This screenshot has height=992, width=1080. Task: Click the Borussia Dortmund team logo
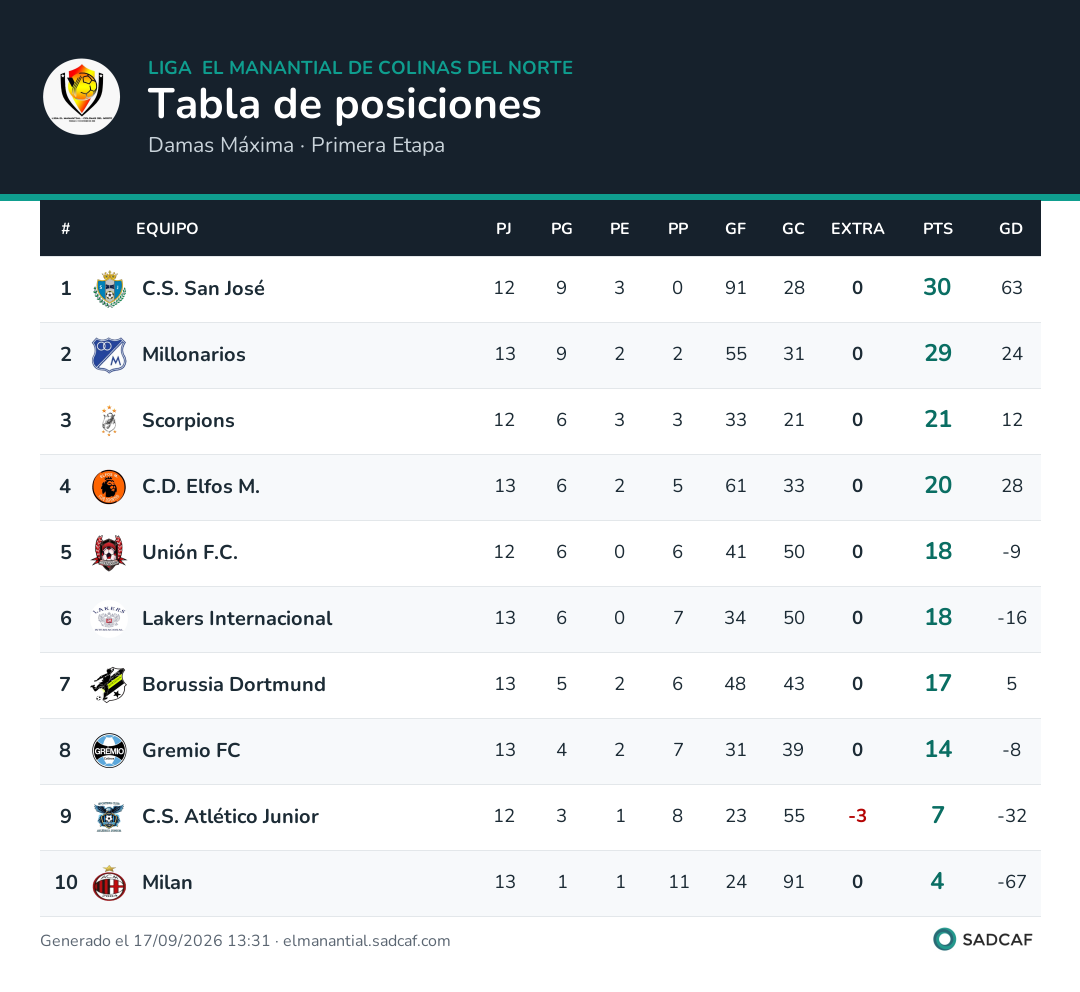pyautogui.click(x=109, y=684)
